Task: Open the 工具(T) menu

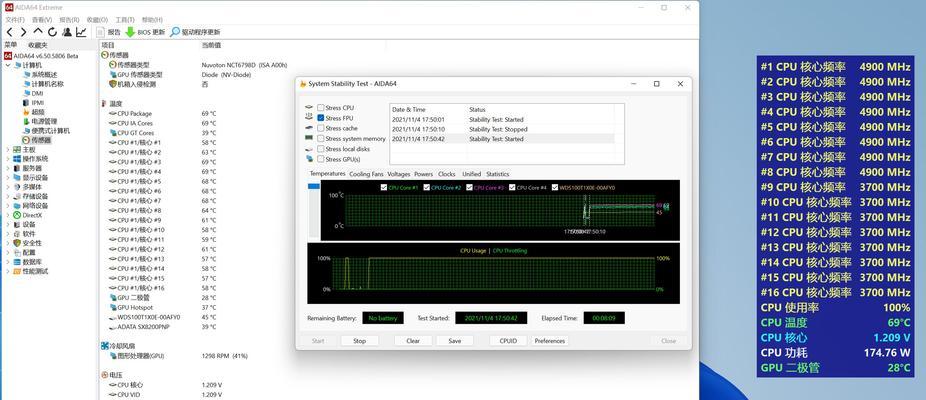Action: (x=125, y=19)
